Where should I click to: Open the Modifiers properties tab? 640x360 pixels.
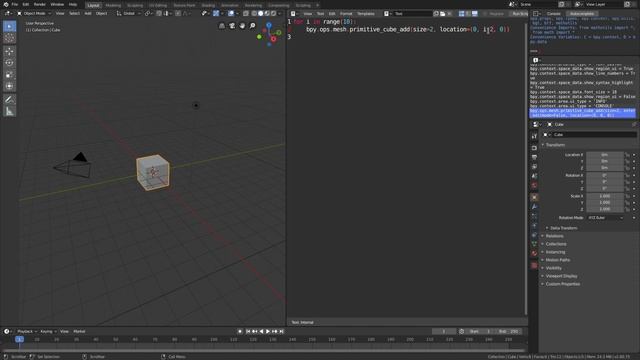534,207
